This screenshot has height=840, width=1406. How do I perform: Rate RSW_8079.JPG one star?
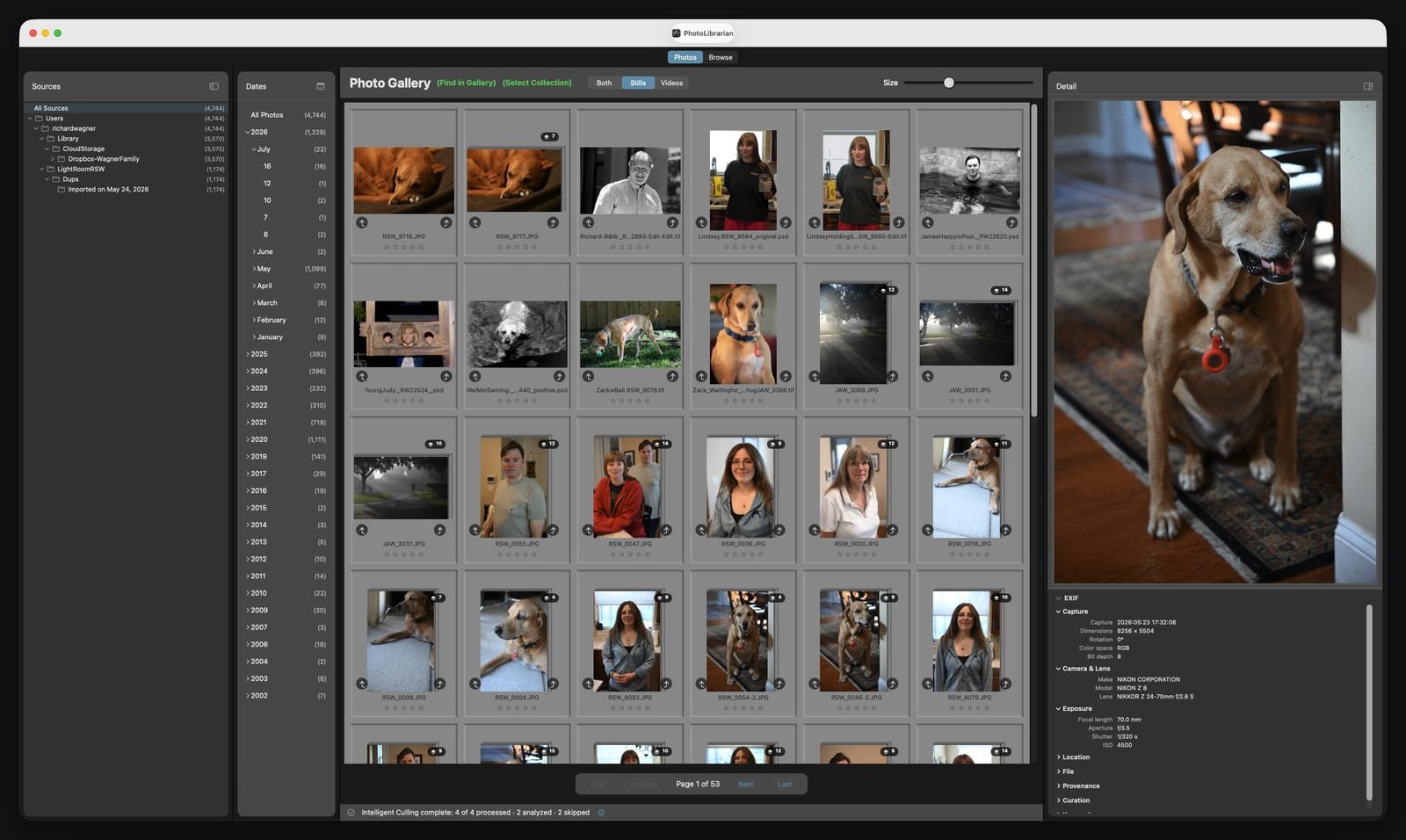tap(953, 708)
